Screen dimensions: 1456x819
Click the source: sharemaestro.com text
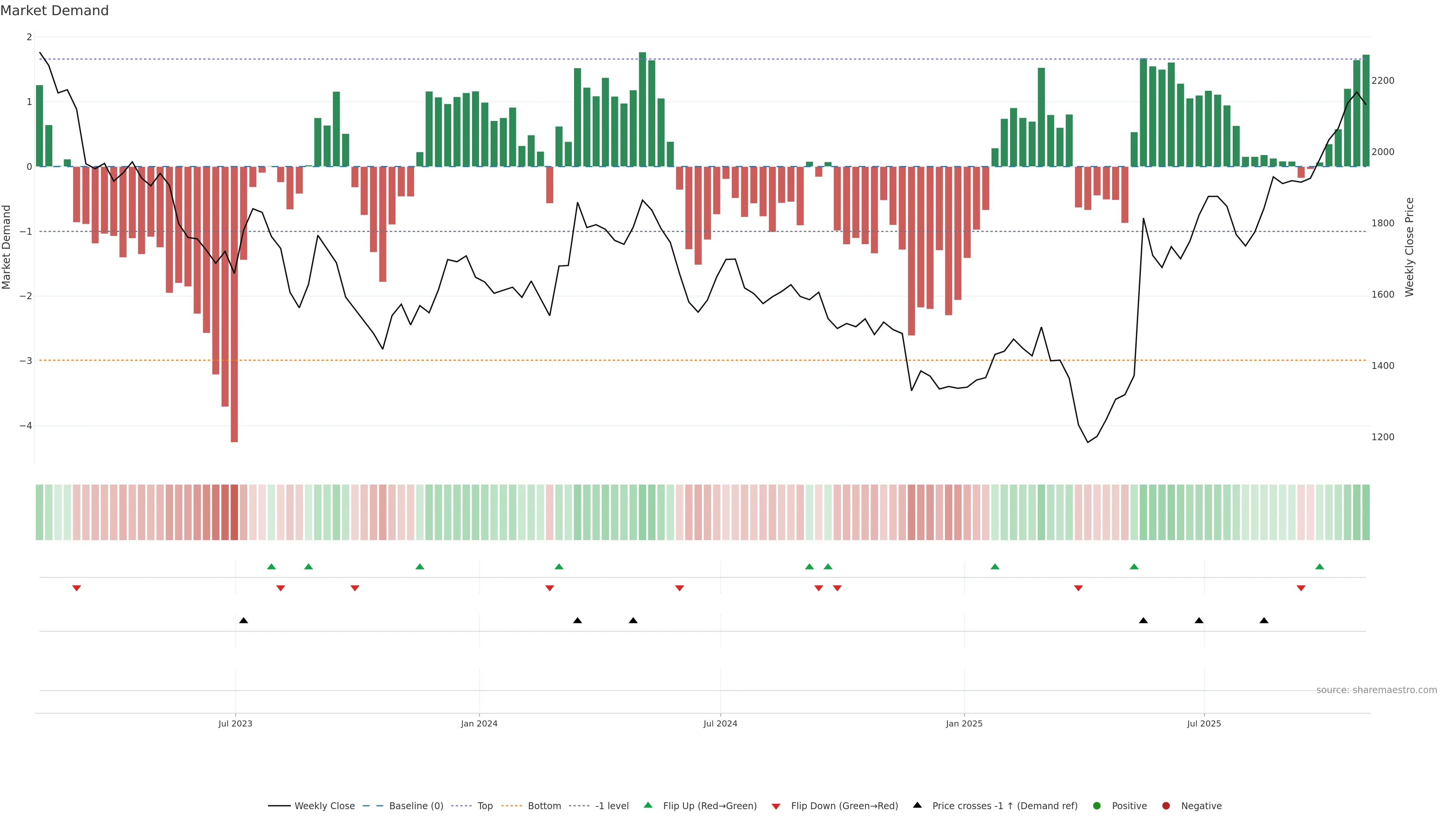click(x=1376, y=690)
